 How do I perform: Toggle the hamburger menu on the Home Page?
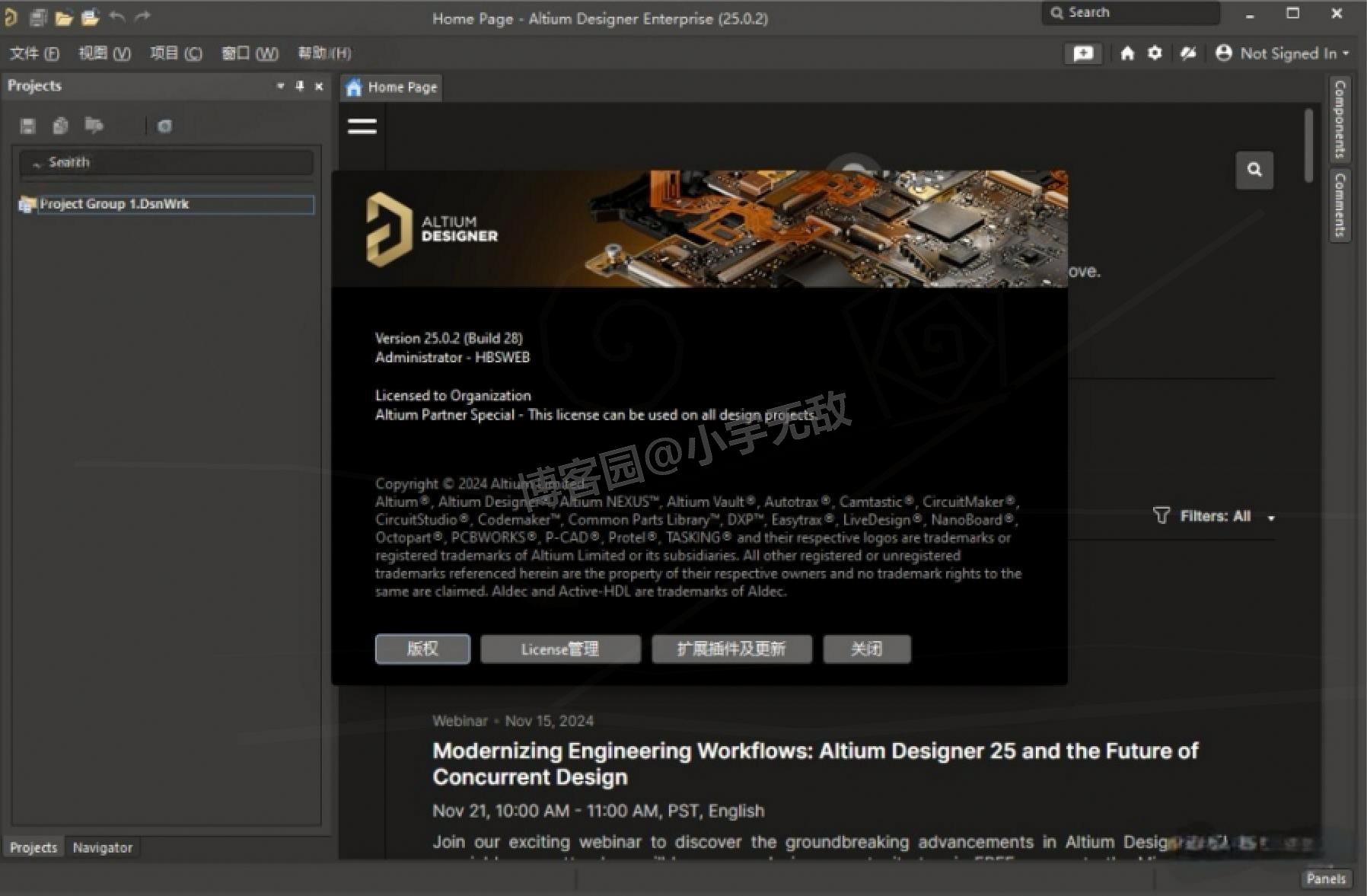[362, 126]
